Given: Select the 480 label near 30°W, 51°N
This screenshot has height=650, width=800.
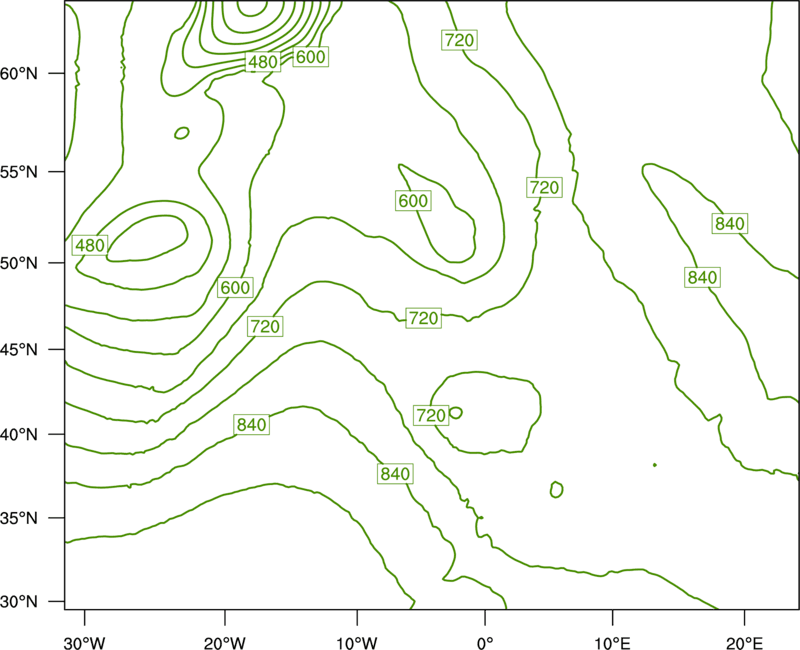Looking at the screenshot, I should (x=90, y=246).
